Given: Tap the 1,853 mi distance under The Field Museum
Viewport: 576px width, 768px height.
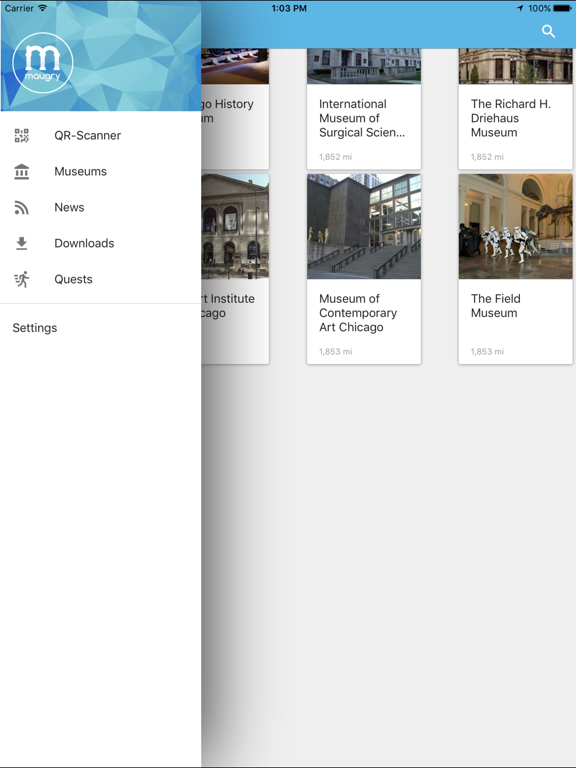Looking at the screenshot, I should (487, 351).
